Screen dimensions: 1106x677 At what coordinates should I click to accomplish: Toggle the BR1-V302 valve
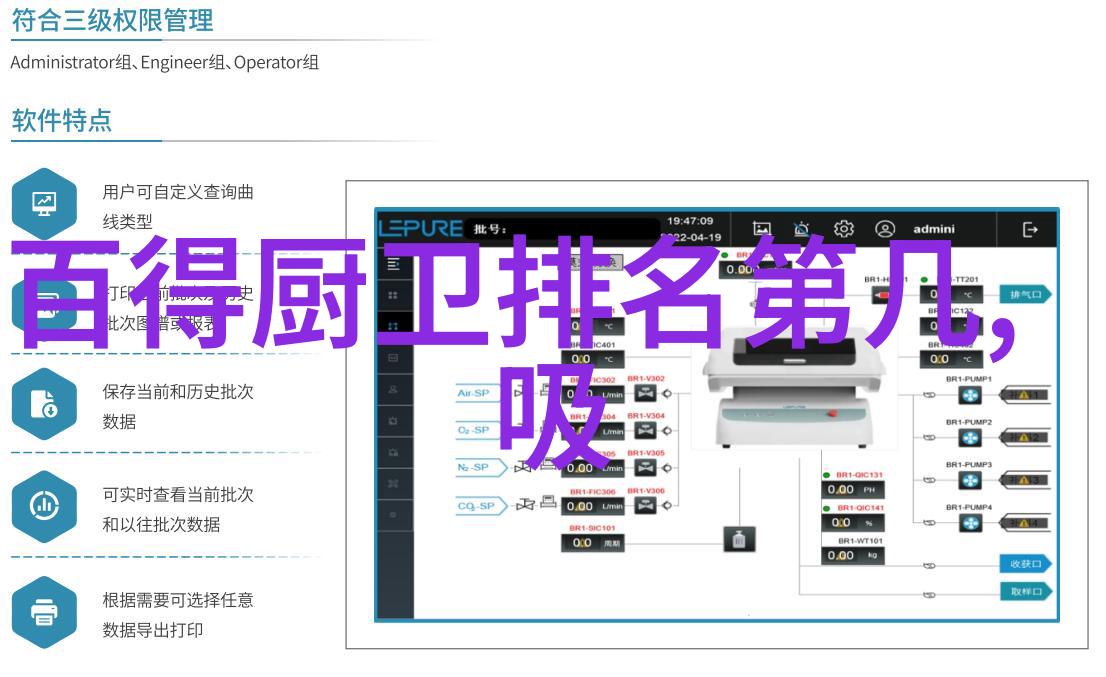(x=645, y=394)
